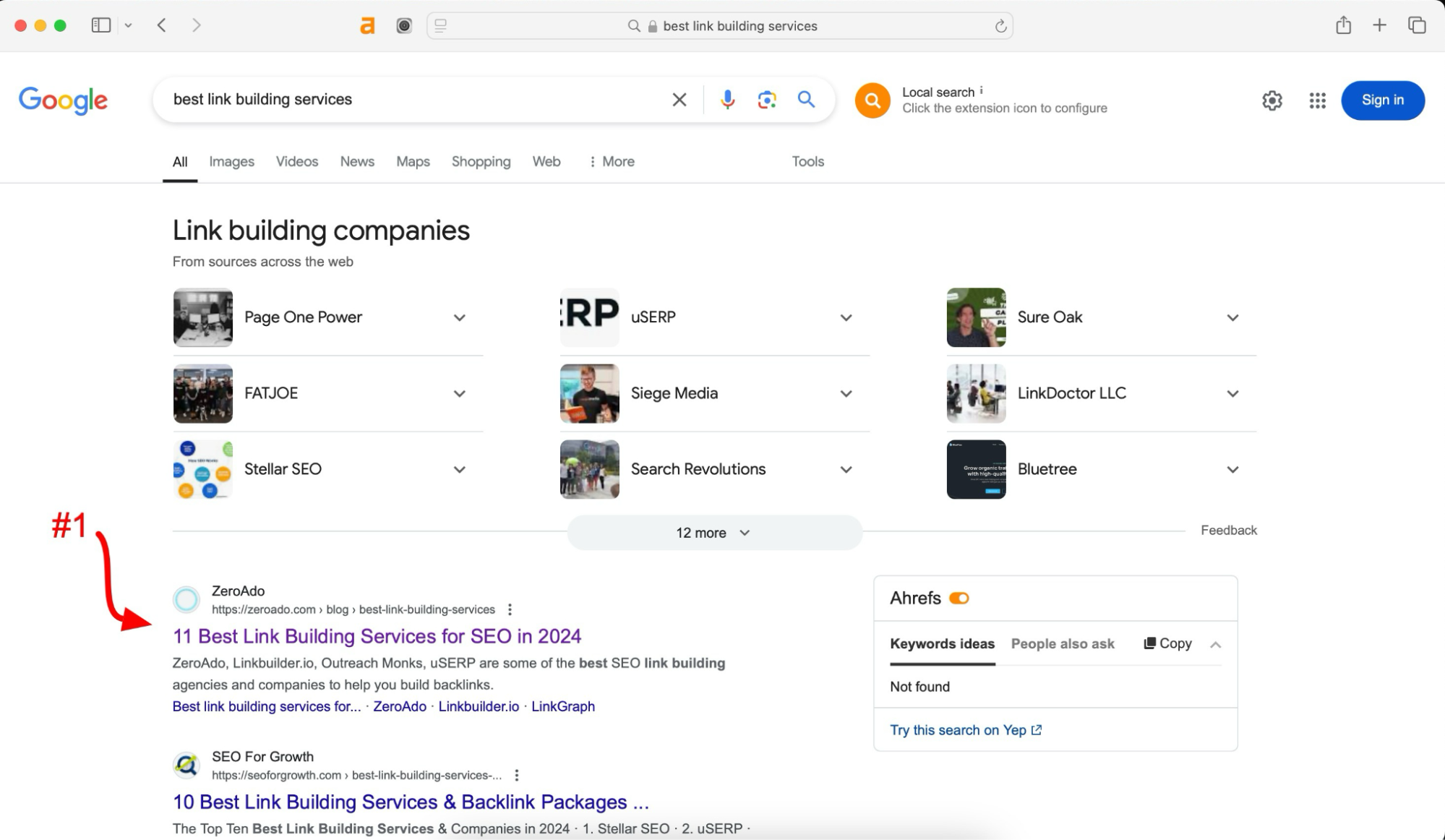This screenshot has height=840, width=1445.
Task: Click the Safari address bar
Action: 719,26
